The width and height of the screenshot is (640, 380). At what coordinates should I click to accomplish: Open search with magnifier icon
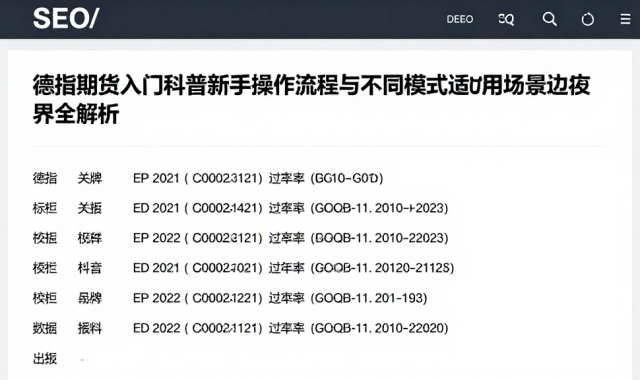coord(549,19)
